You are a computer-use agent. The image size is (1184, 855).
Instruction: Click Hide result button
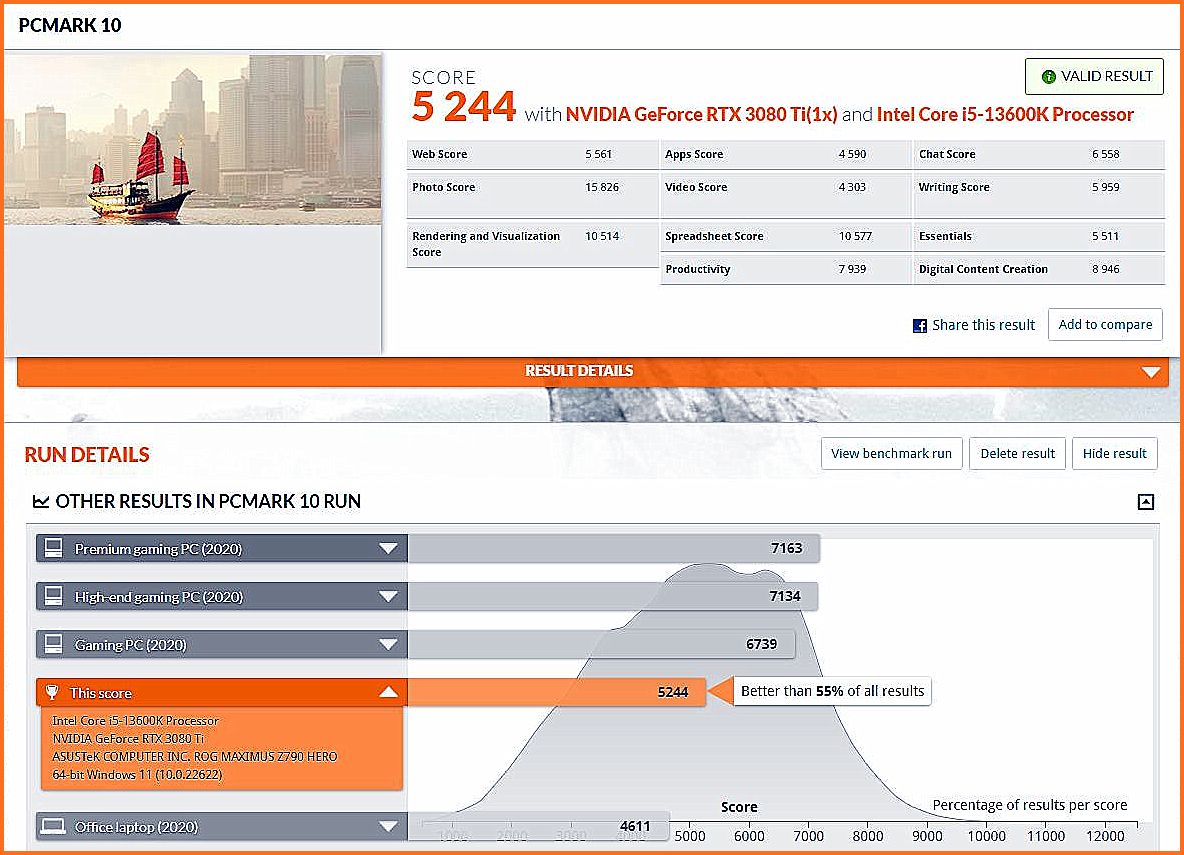(x=1115, y=454)
